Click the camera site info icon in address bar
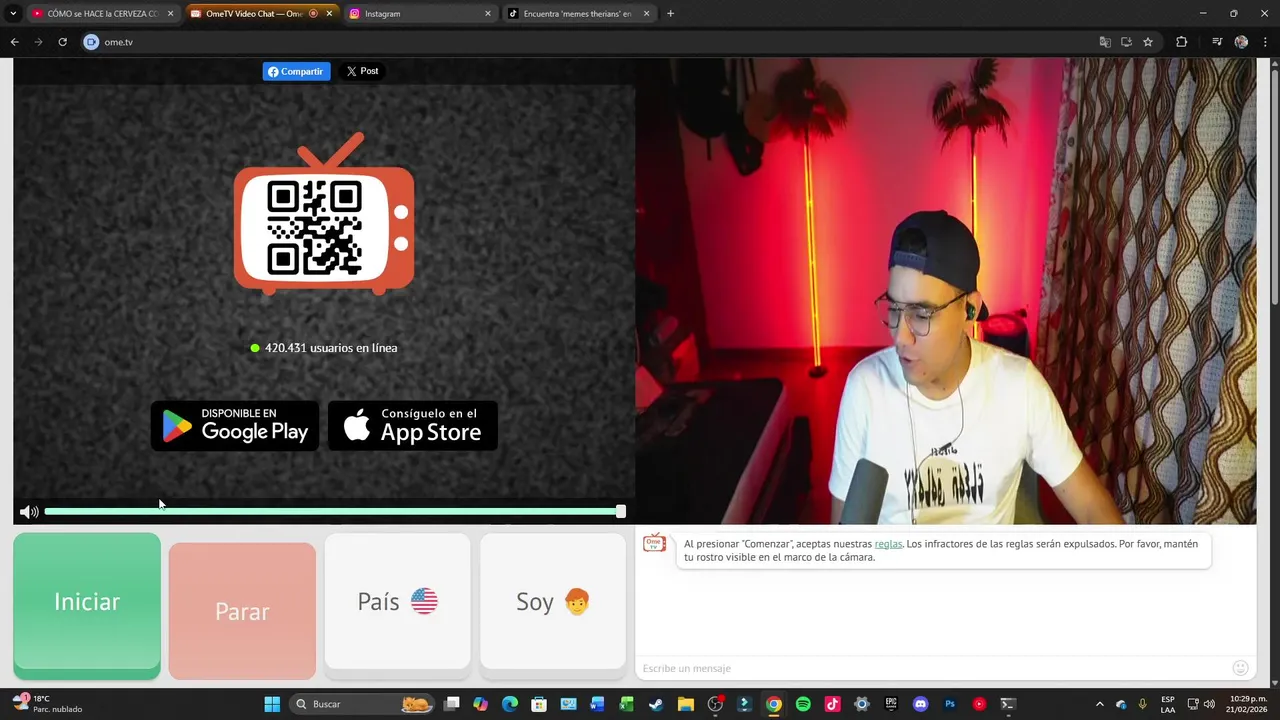1280x720 pixels. coord(91,42)
